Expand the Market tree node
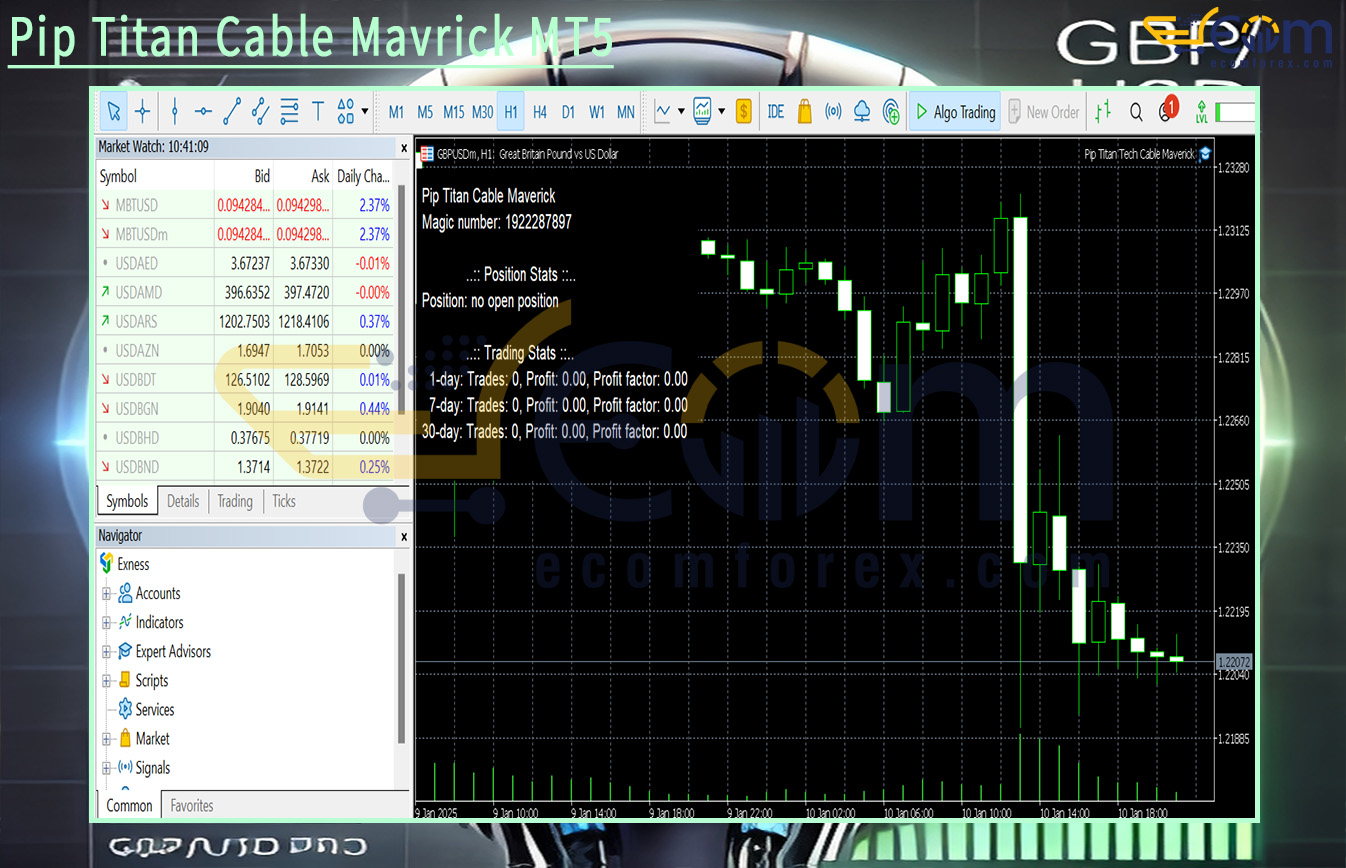 (x=107, y=739)
